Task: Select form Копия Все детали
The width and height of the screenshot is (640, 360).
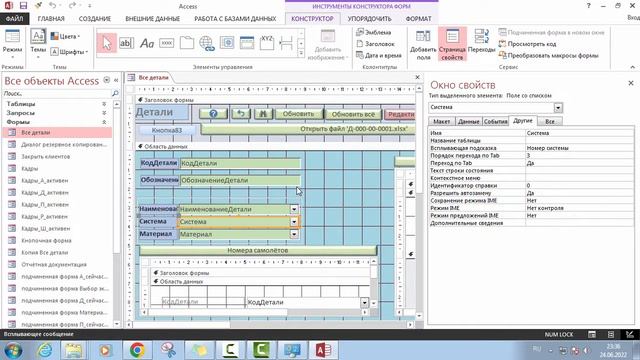Action: (57, 252)
